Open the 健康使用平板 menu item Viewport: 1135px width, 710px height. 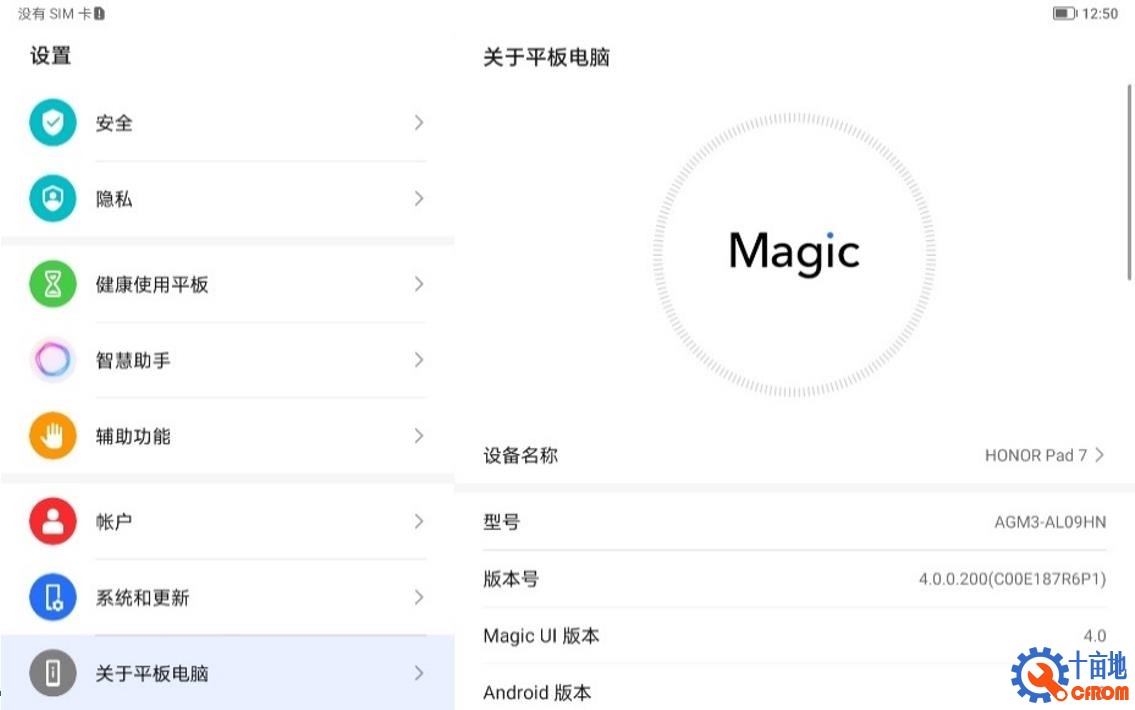227,284
